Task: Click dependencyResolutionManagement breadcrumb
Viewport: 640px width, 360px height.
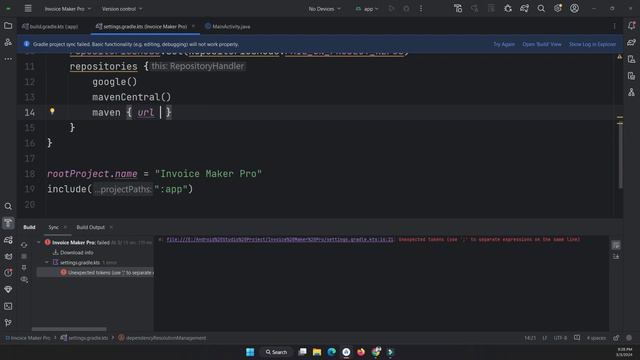Action: point(162,338)
